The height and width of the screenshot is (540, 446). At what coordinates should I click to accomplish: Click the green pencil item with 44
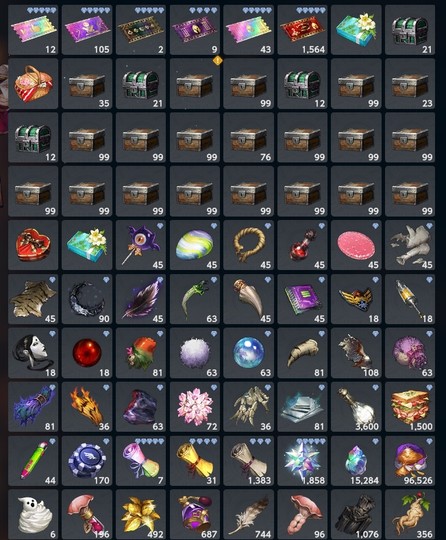point(33,461)
